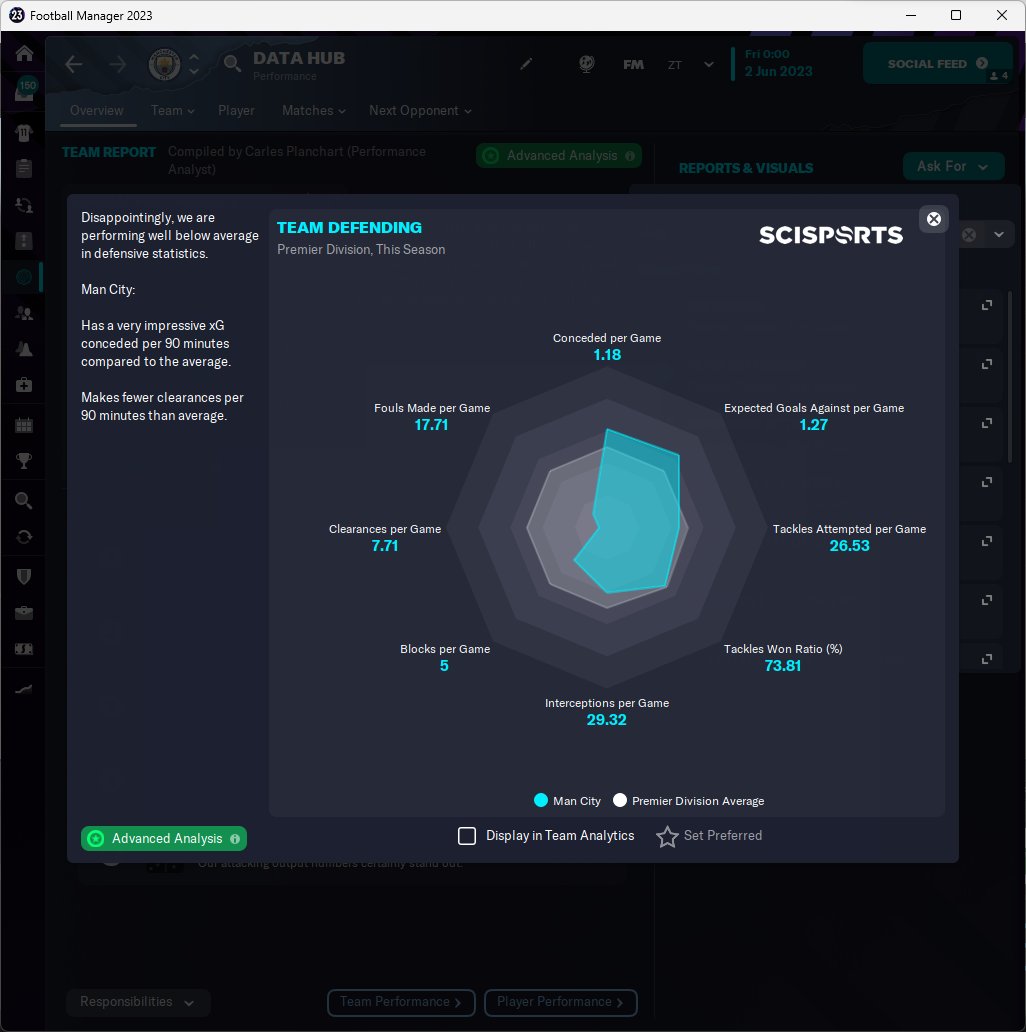The image size is (1026, 1032).
Task: Open the Inbox with 150 badge
Action: (24, 91)
